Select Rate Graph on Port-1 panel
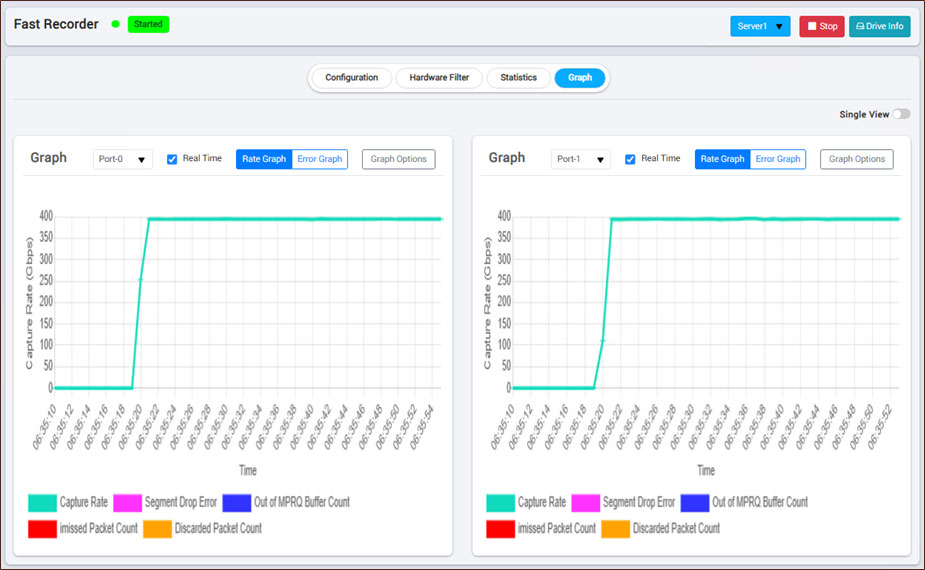925x570 pixels. [722, 159]
